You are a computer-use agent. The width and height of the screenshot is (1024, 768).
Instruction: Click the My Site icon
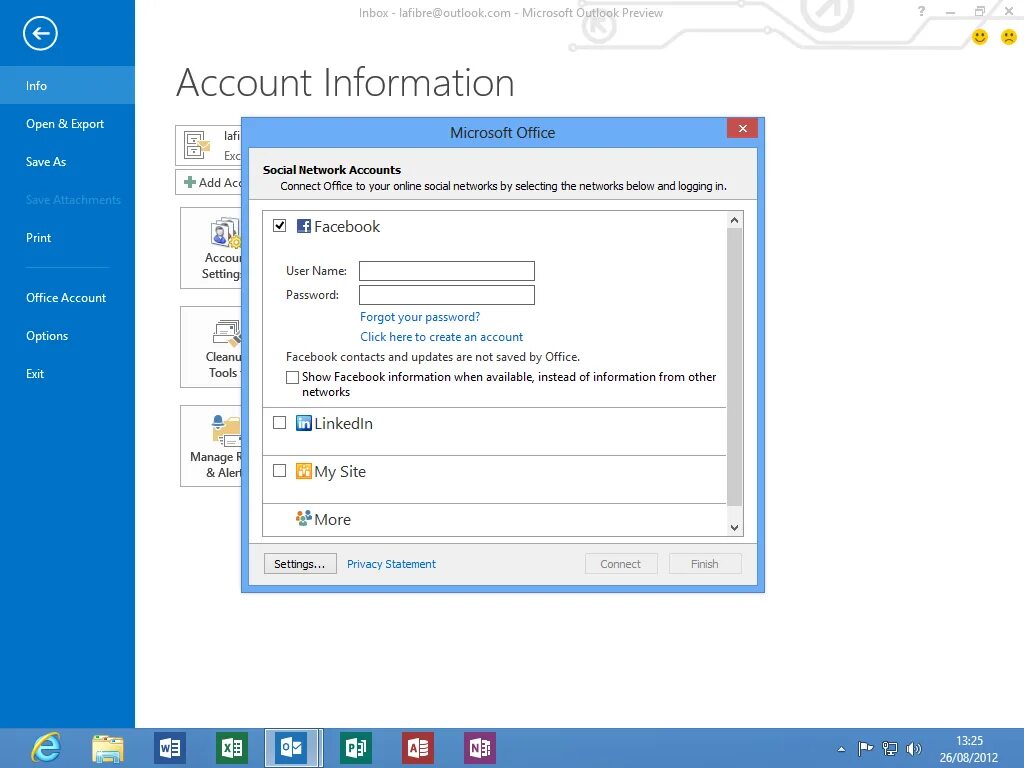304,471
